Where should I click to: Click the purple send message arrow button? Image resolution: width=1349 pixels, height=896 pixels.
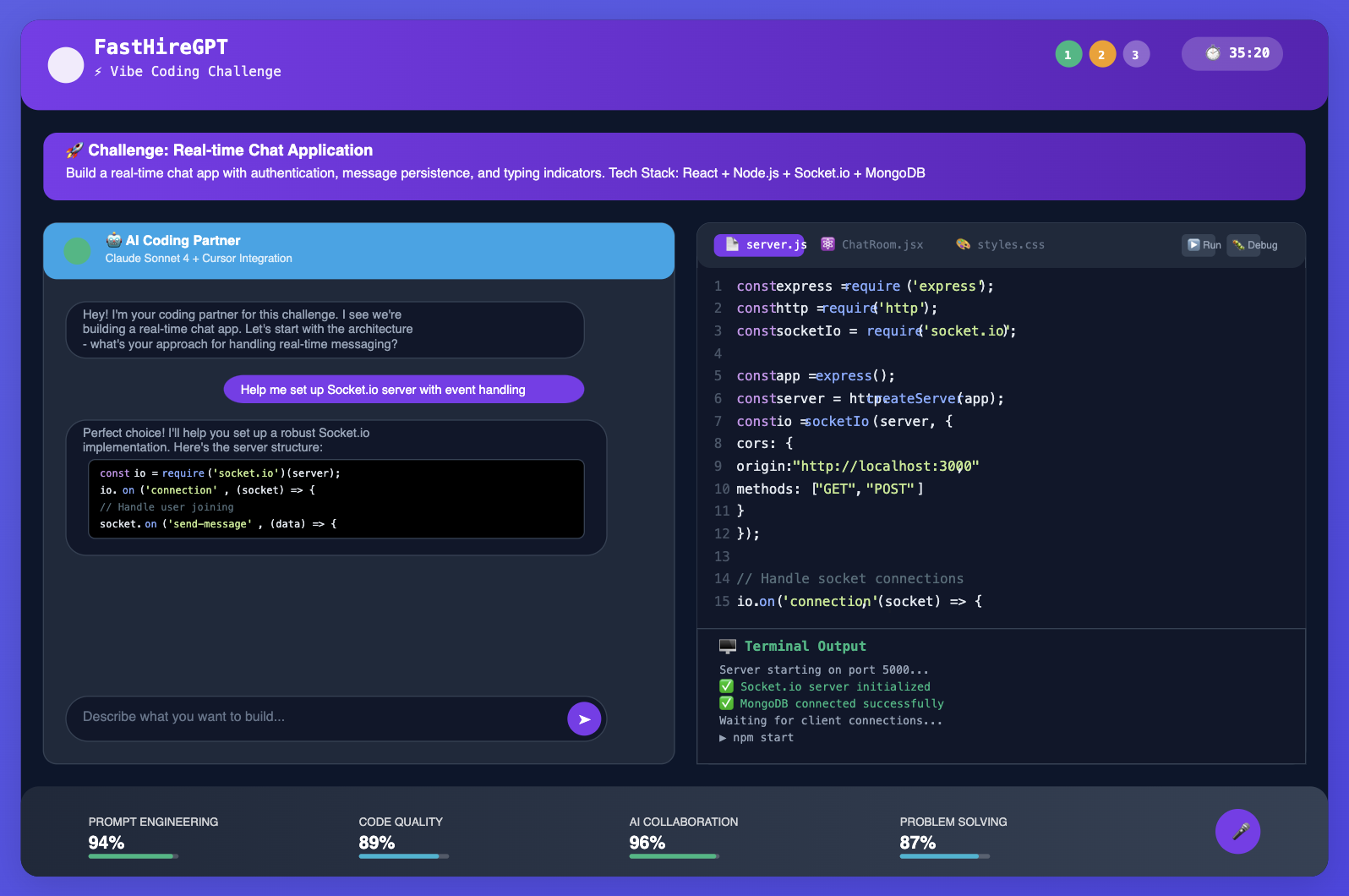[583, 719]
